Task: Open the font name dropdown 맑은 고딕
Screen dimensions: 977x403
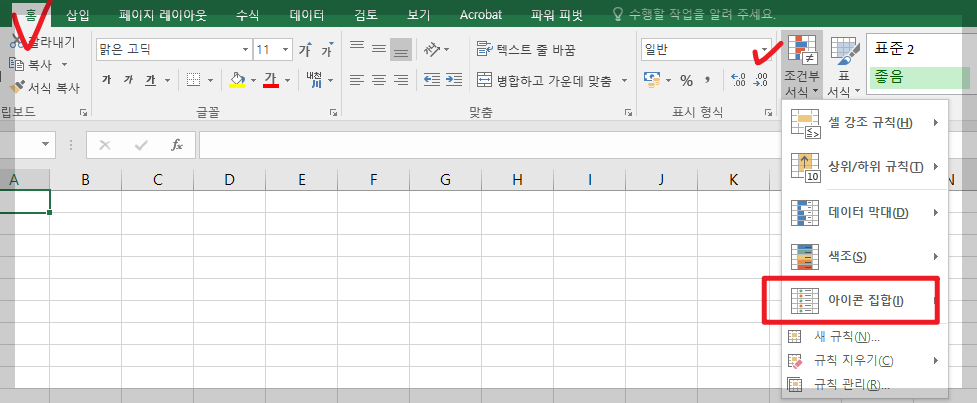Action: [x=245, y=50]
